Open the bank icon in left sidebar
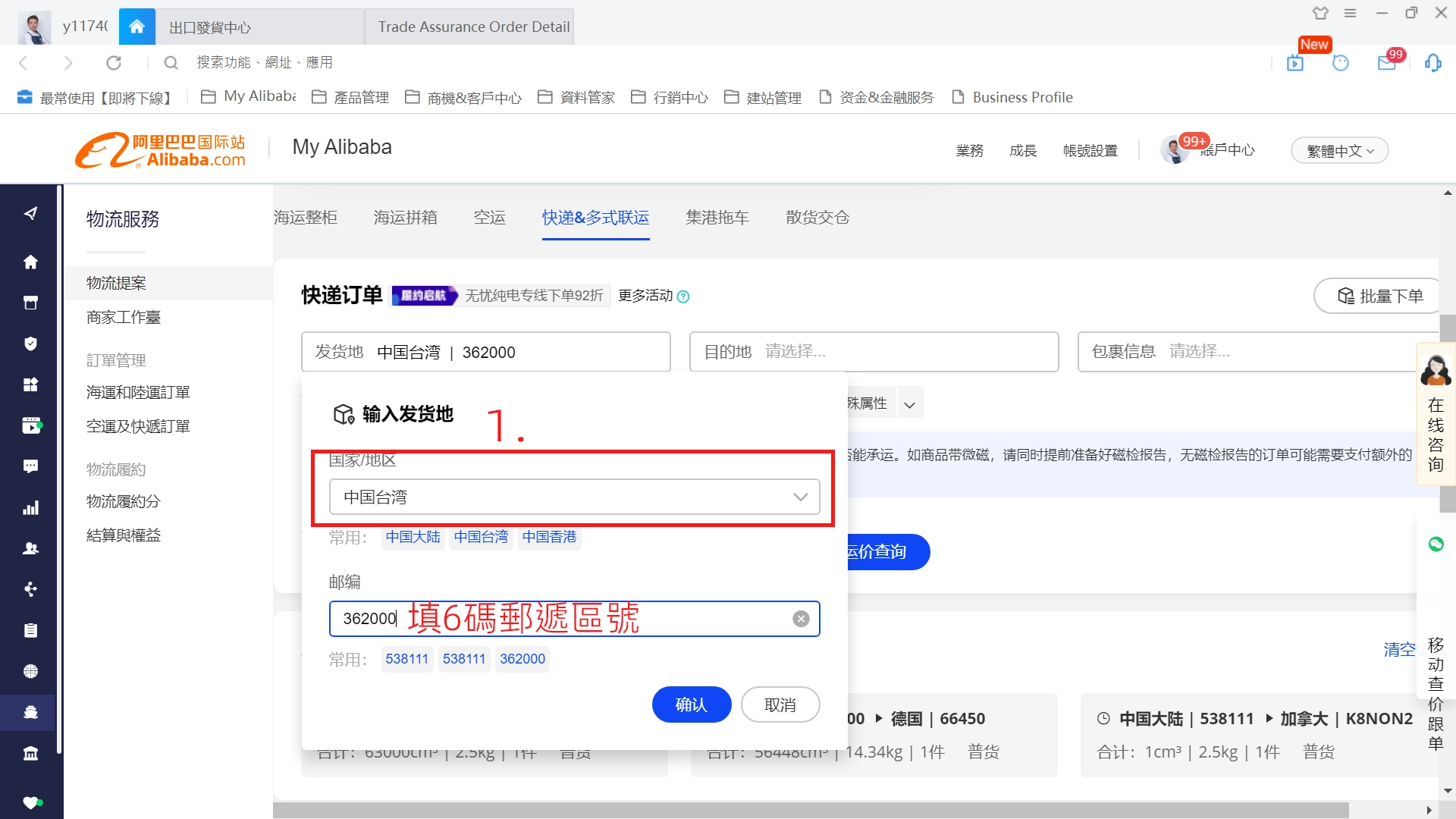Image resolution: width=1456 pixels, height=819 pixels. point(30,753)
